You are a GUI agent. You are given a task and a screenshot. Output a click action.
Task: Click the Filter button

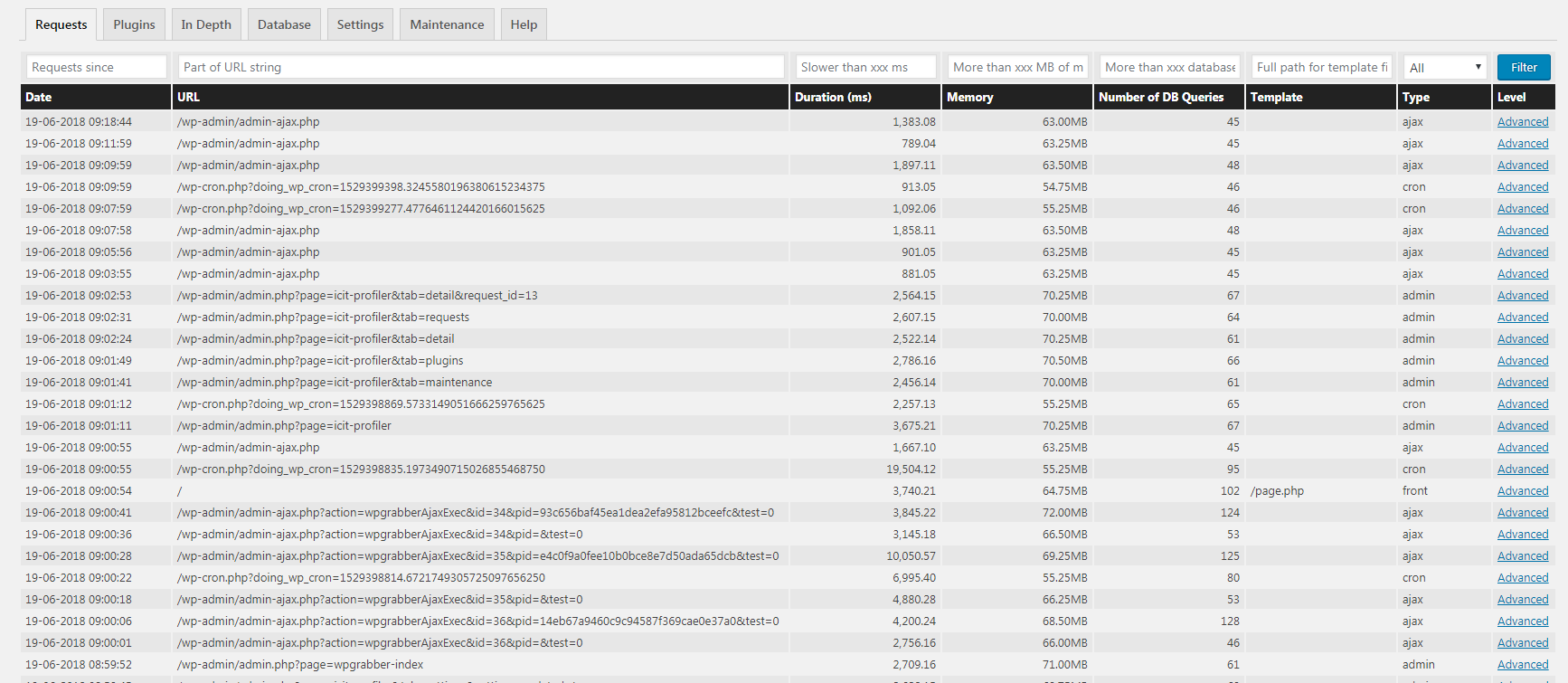pos(1524,67)
